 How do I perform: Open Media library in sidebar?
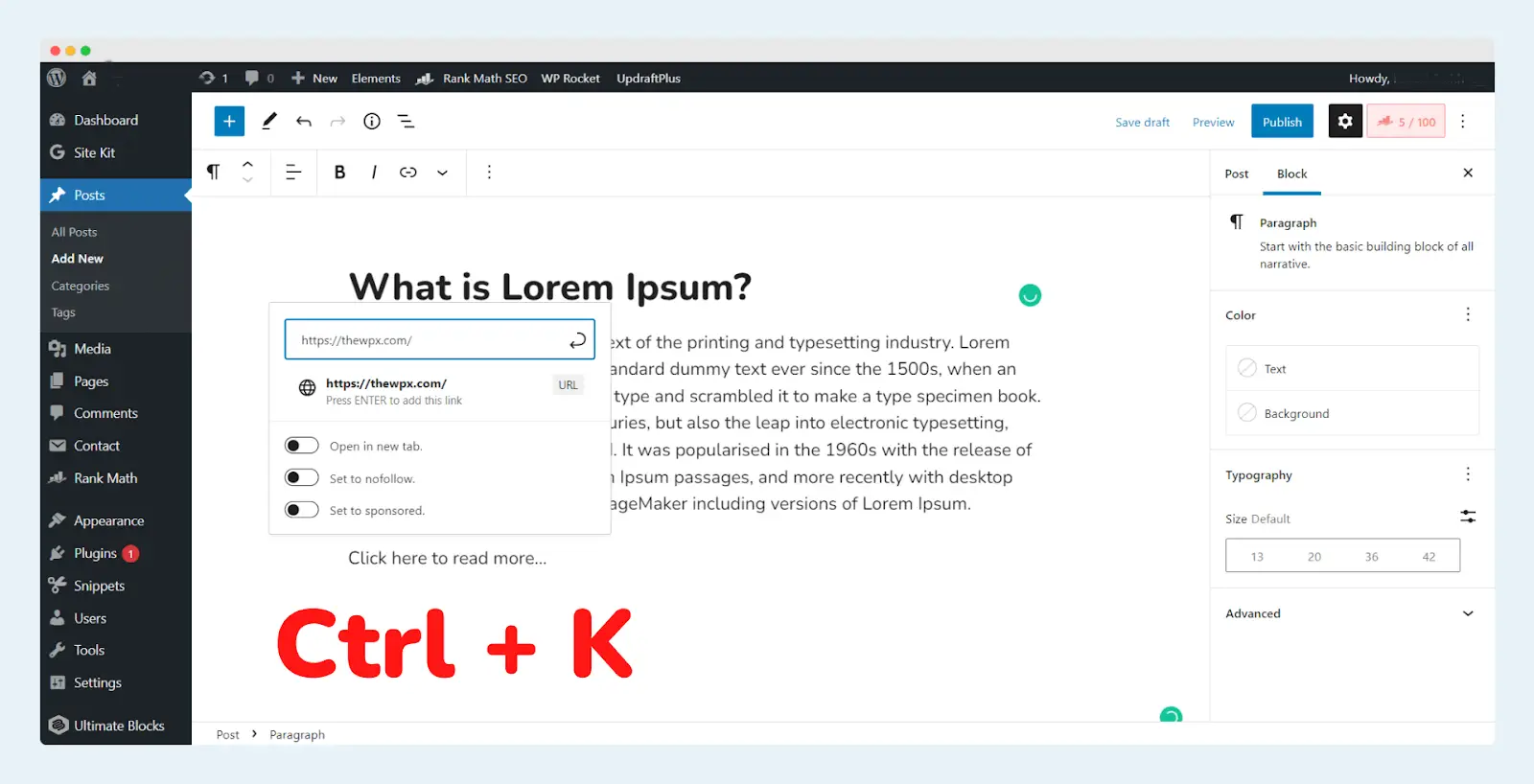(92, 349)
